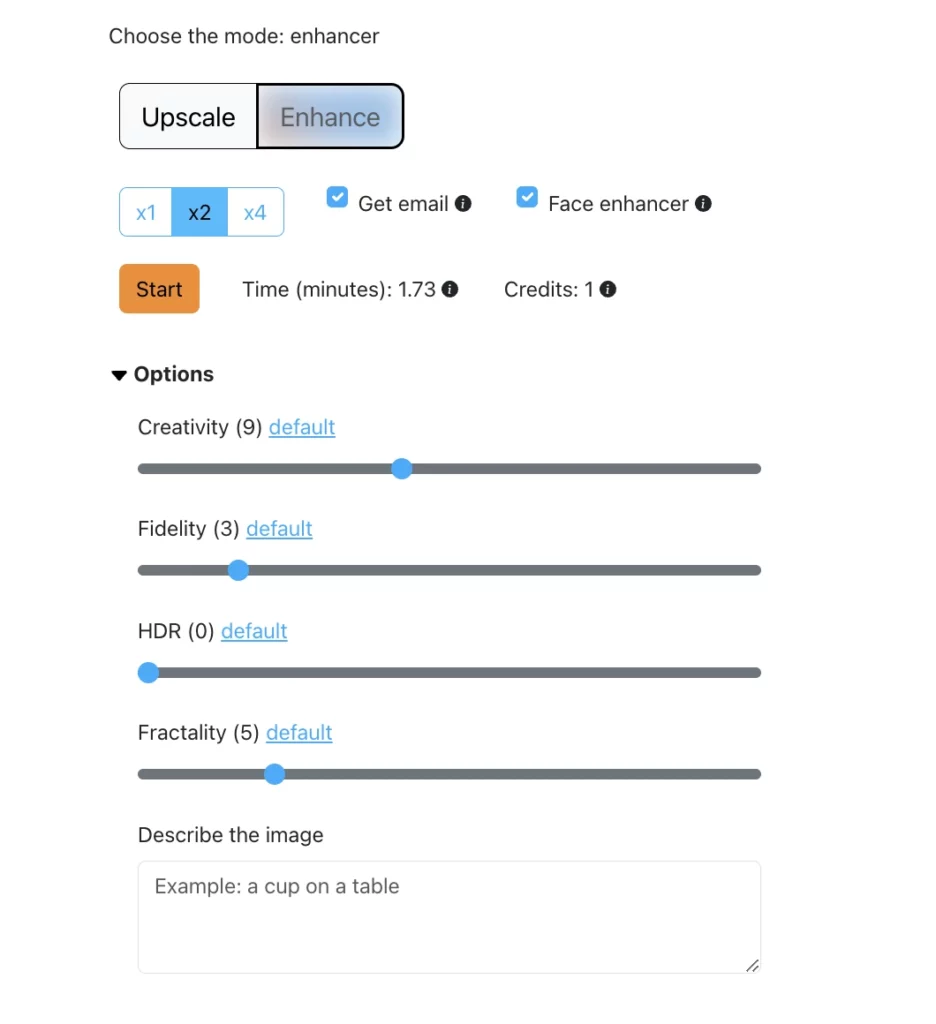Uncheck the Get email checkbox
Image resolution: width=936 pixels, height=1024 pixels.
click(337, 198)
